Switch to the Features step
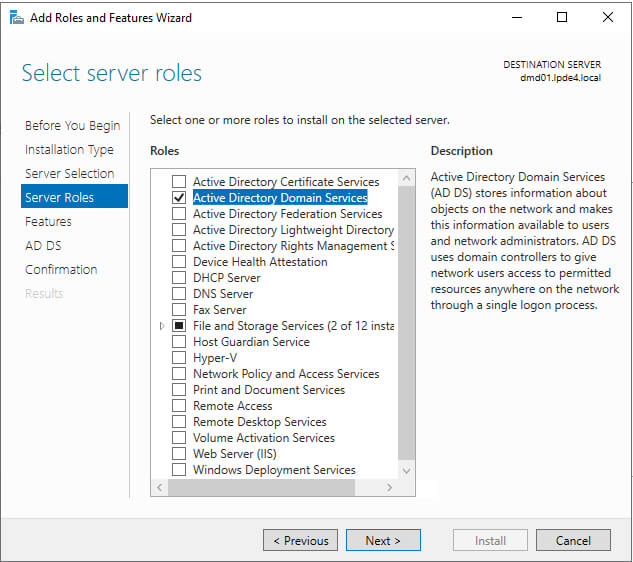 point(48,222)
